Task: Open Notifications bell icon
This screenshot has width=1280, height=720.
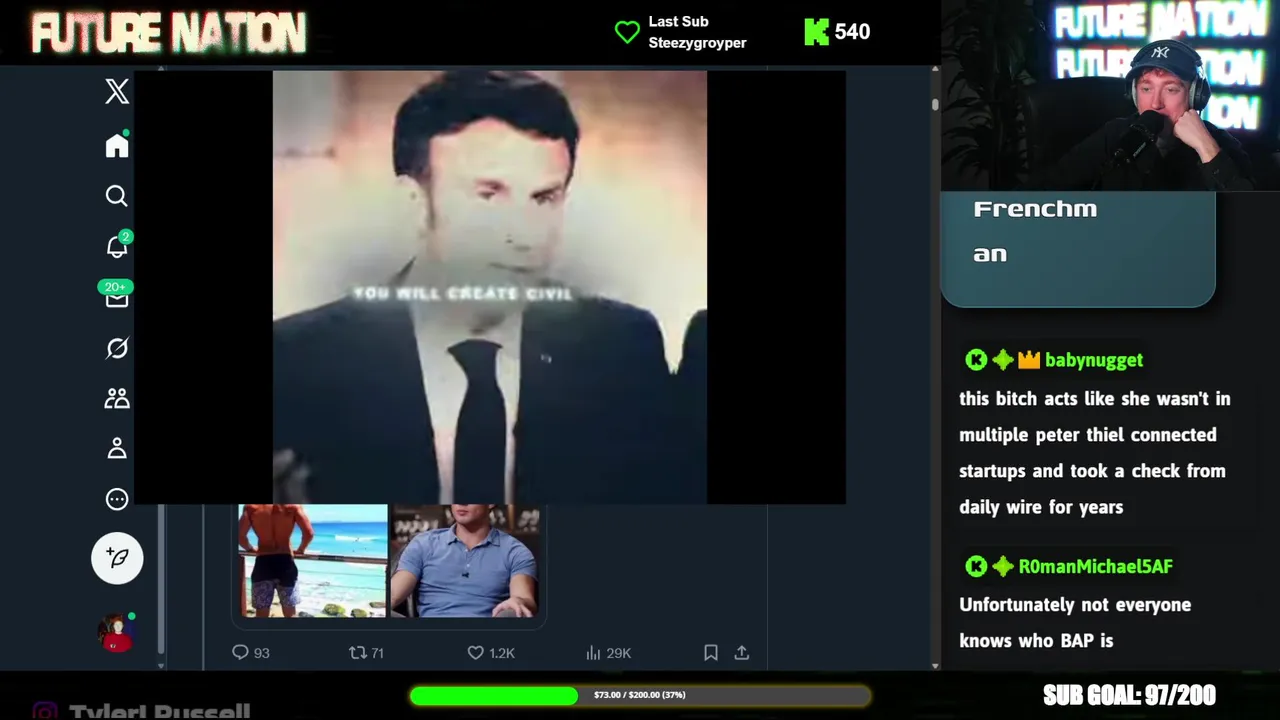Action: [x=118, y=246]
